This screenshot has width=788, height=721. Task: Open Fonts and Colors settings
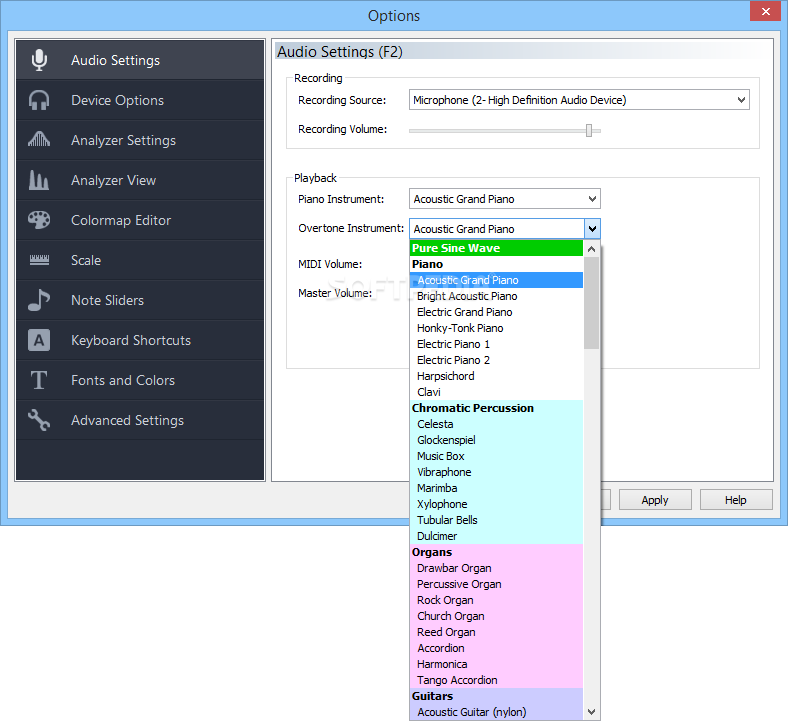[x=140, y=380]
